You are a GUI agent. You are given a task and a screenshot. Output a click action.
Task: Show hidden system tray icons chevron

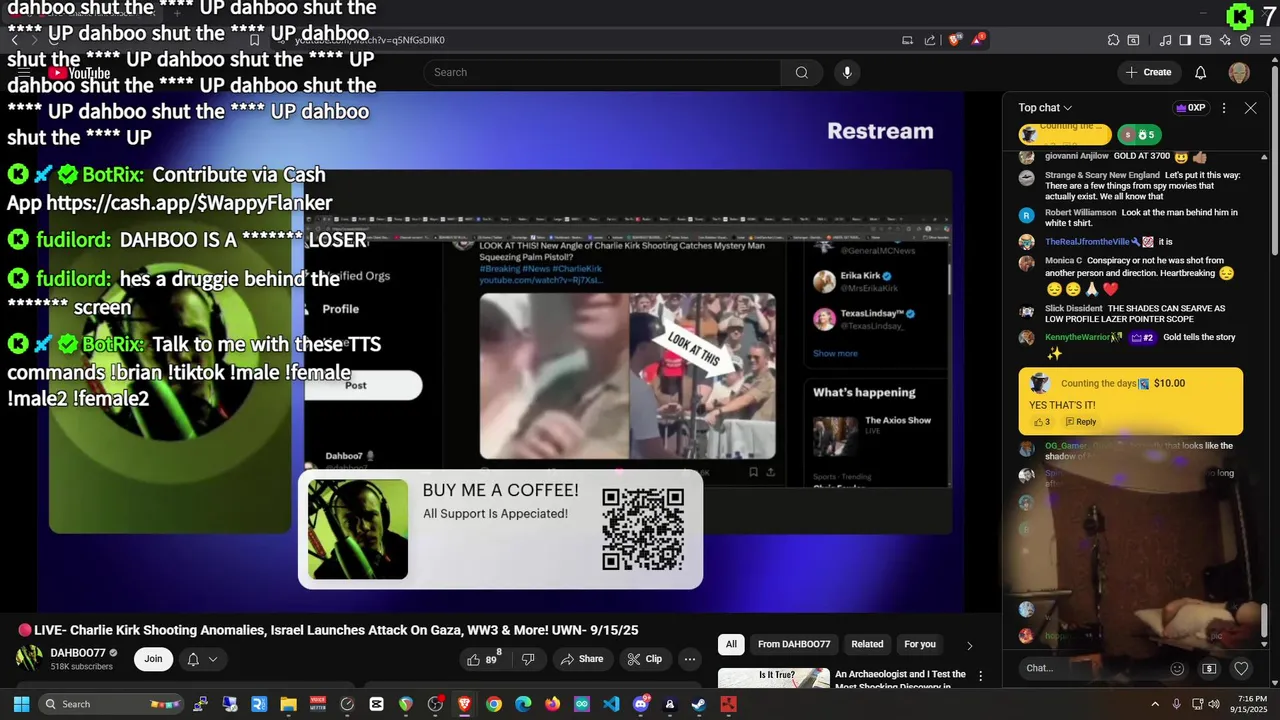(1155, 704)
